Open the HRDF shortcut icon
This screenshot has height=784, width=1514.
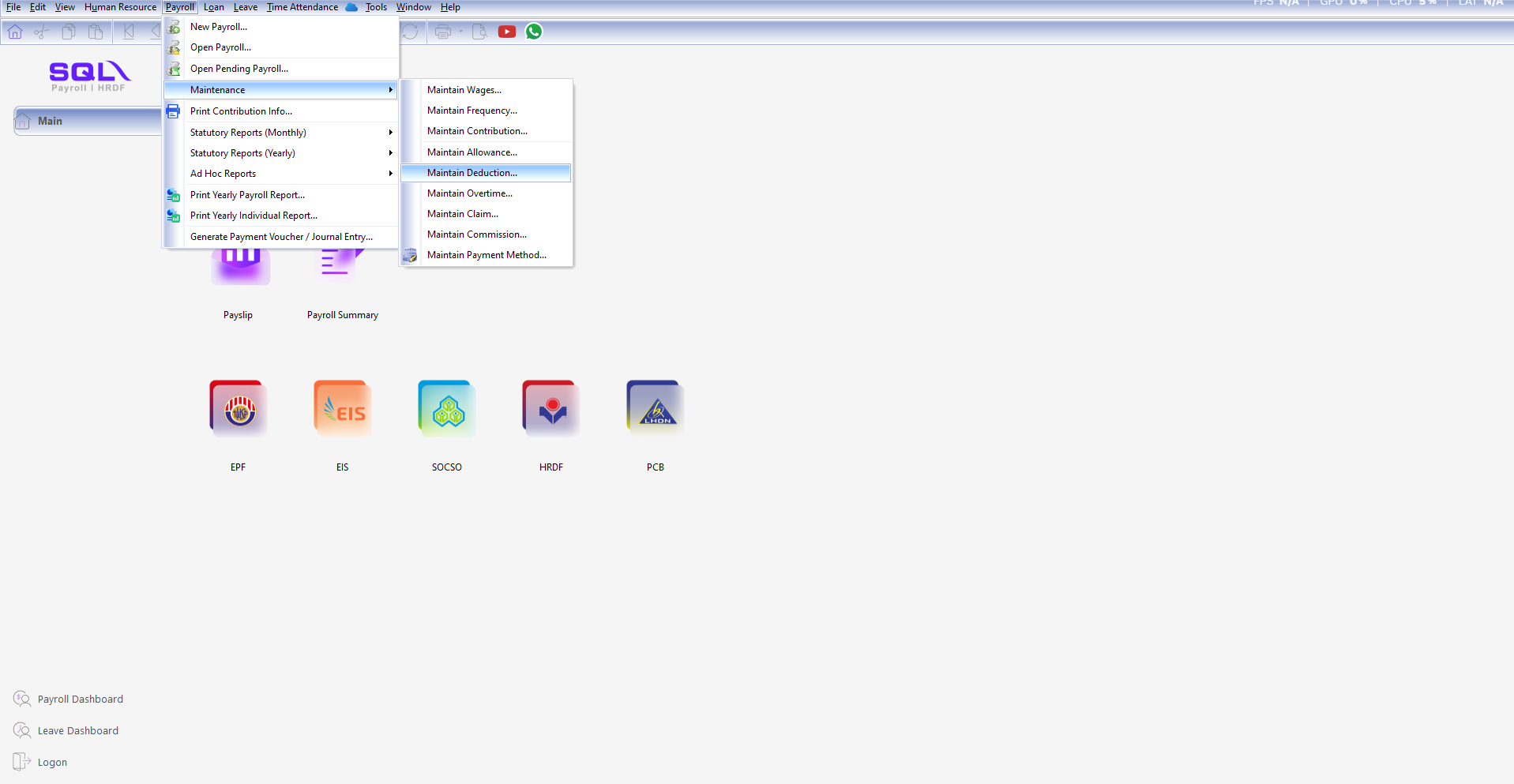[551, 409]
